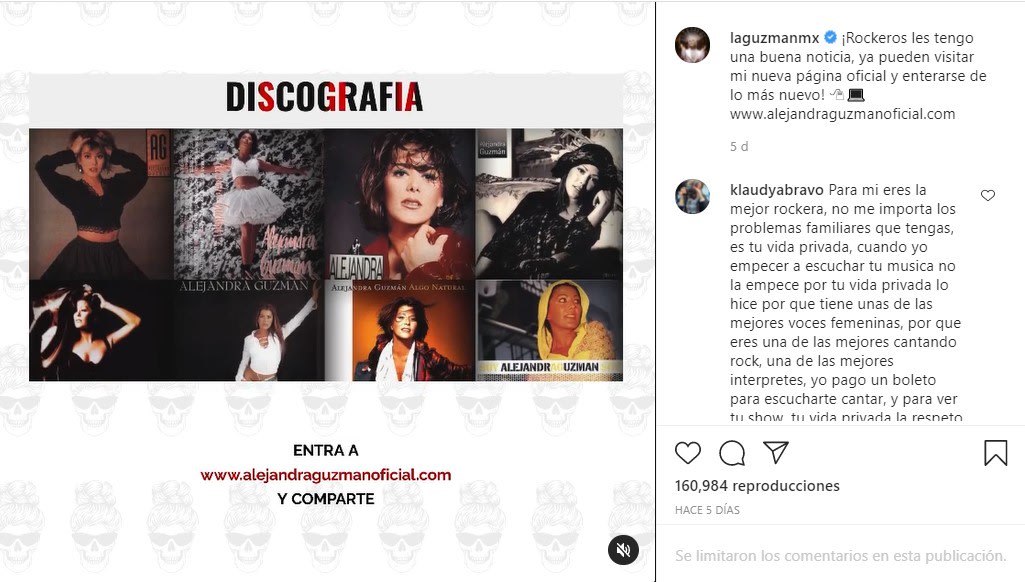View 160,984 reproducciones count
This screenshot has width=1025, height=582.
(x=757, y=486)
